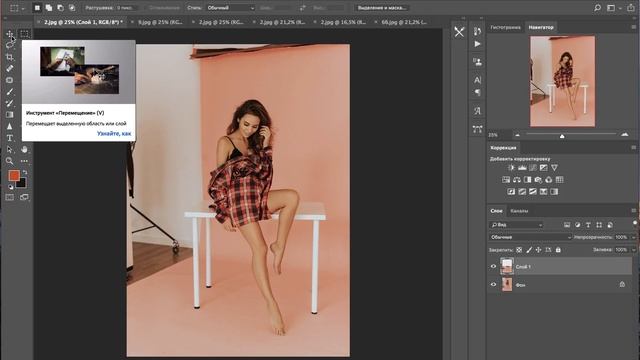The height and width of the screenshot is (360, 640).
Task: Open the Character panel icon
Action: click(477, 80)
